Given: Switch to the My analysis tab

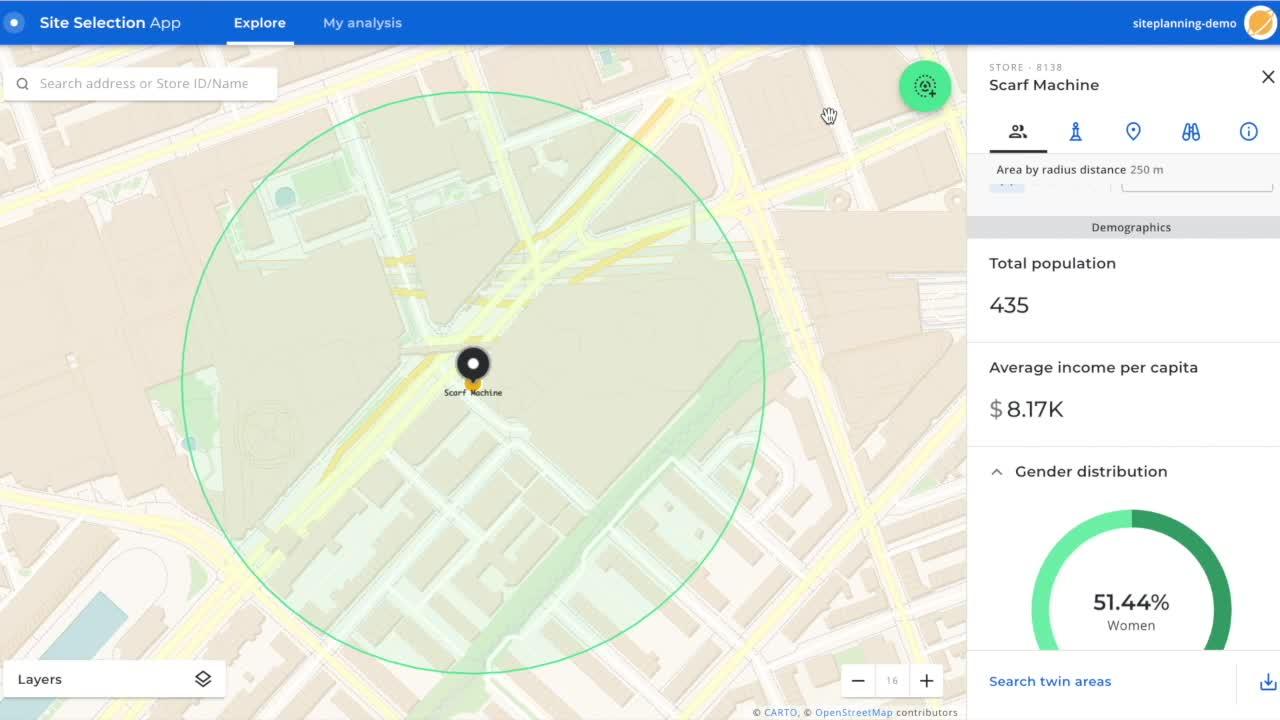Looking at the screenshot, I should [x=362, y=22].
